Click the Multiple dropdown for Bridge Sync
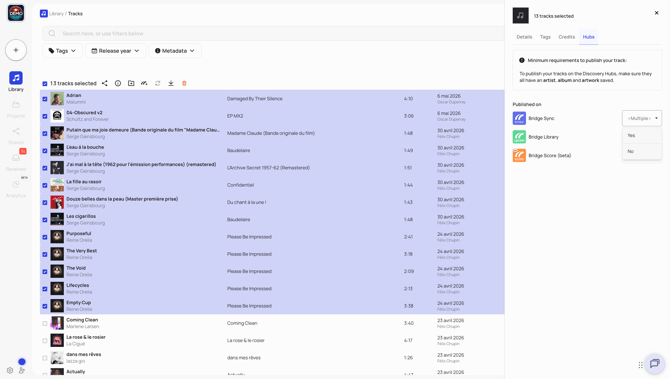670x379 pixels. 642,118
